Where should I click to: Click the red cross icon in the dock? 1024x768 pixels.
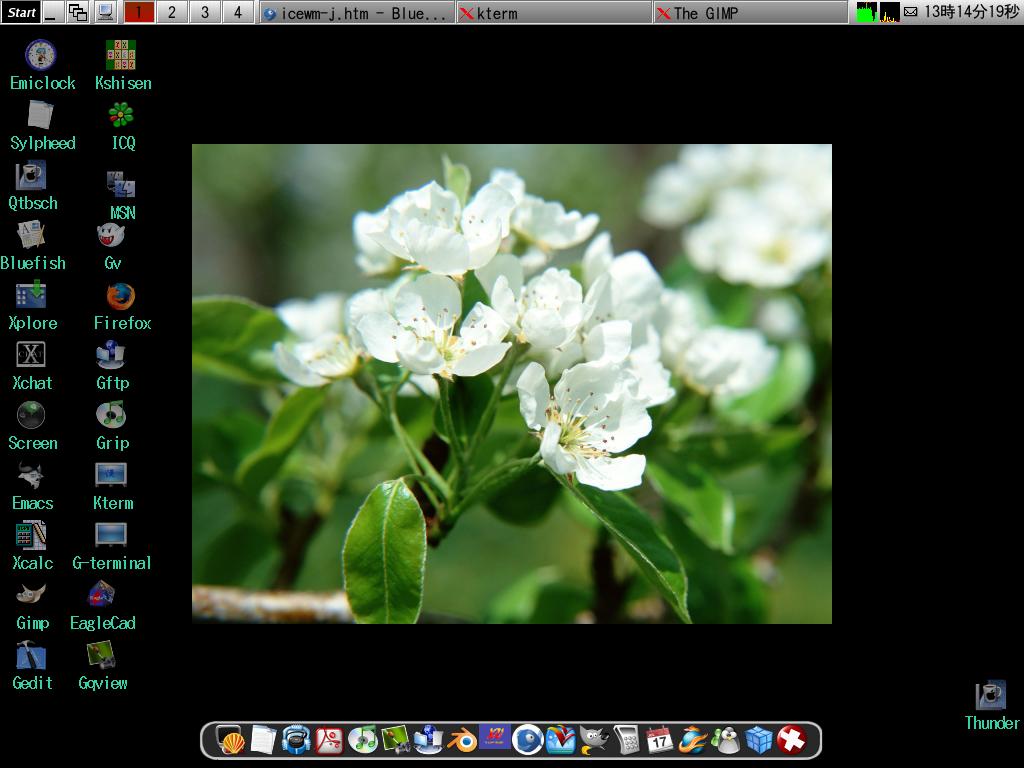pos(791,740)
